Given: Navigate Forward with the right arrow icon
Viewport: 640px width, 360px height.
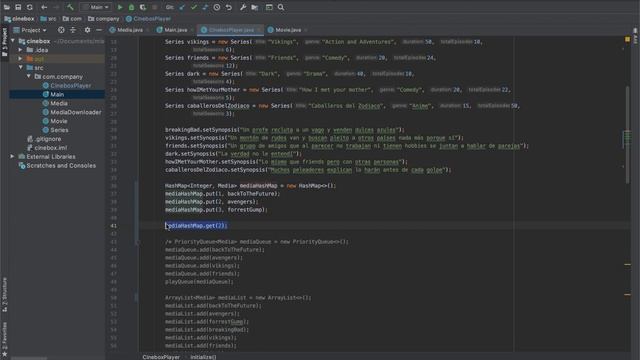Looking at the screenshot, I should [x=56, y=7].
